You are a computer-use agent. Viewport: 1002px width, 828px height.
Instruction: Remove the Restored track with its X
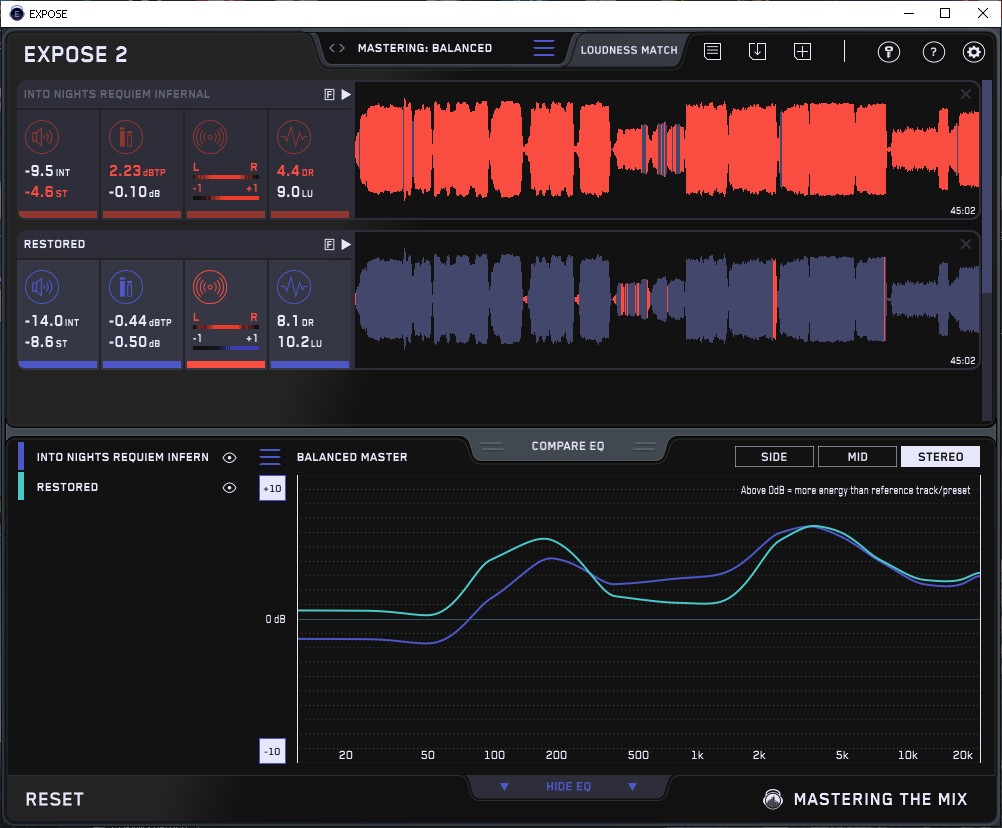966,244
